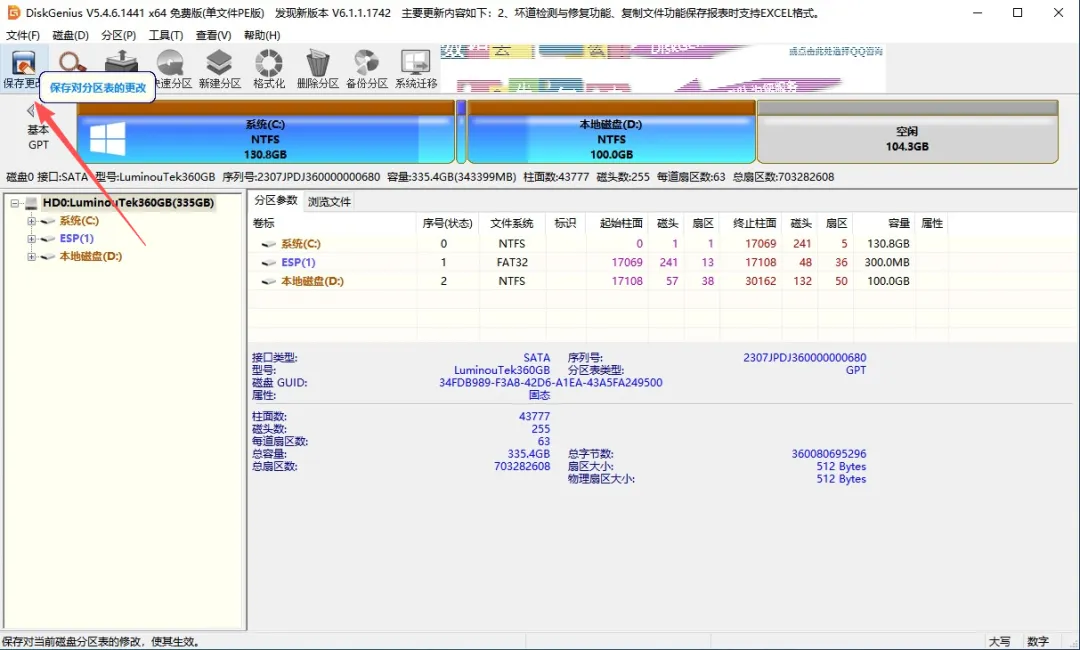Screen dimensions: 1080x650
Task: Open the 分区(P) menu
Action: click(x=118, y=35)
